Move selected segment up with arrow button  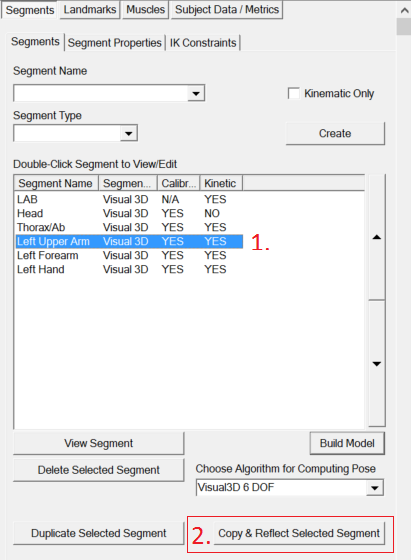coord(377,237)
